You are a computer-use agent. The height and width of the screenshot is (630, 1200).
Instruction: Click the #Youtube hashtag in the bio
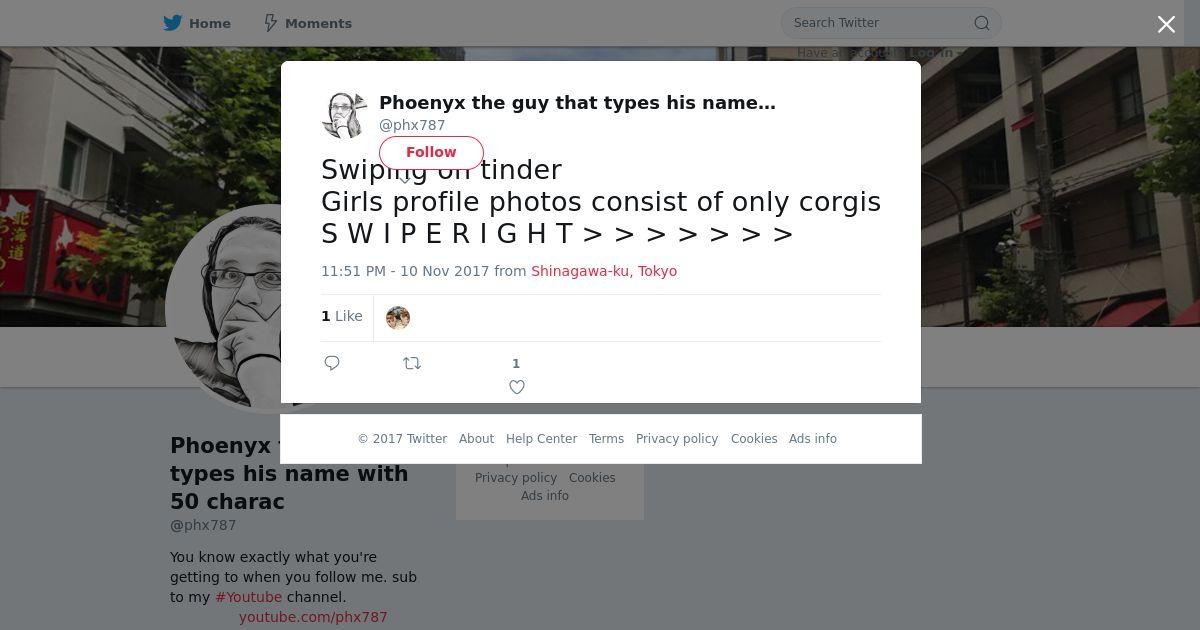click(x=248, y=597)
